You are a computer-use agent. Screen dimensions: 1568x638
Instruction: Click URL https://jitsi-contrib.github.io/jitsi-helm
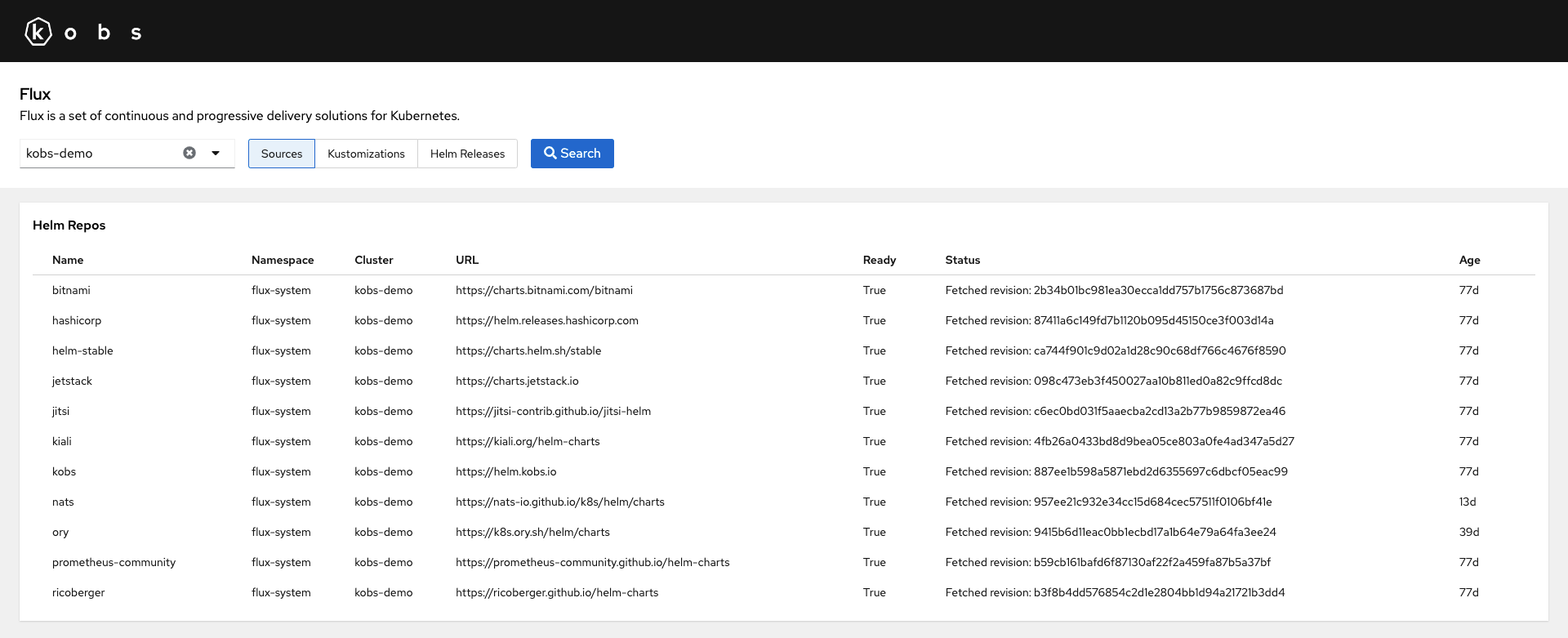click(x=554, y=411)
